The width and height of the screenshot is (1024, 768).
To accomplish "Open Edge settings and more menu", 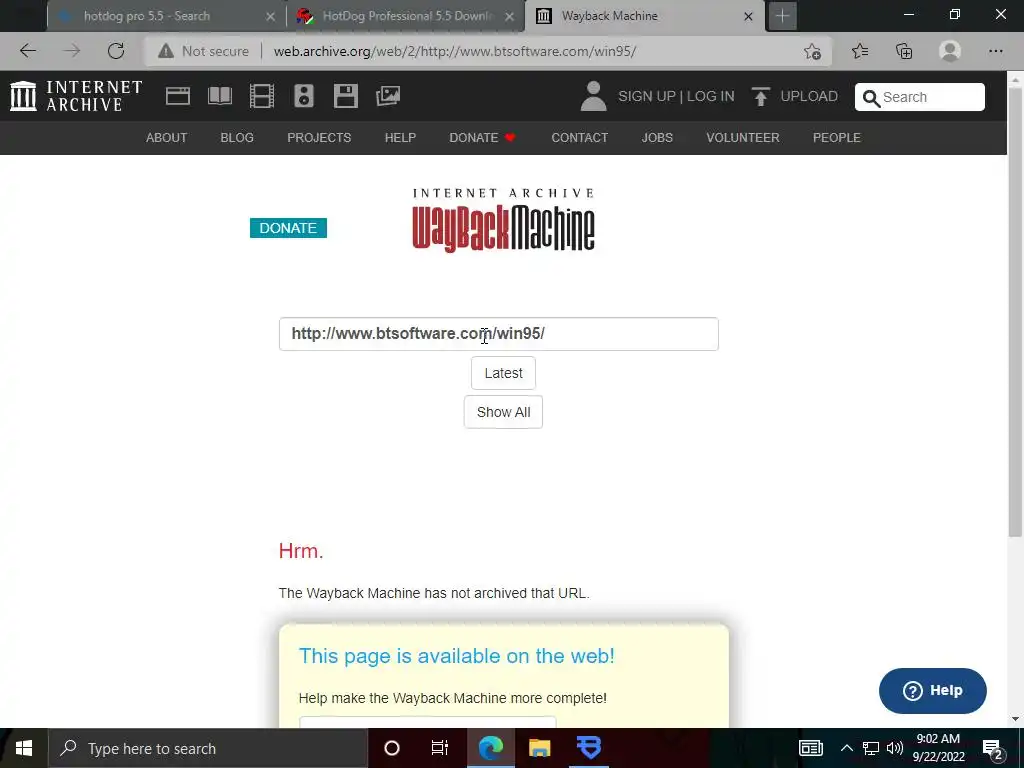I will (x=995, y=51).
